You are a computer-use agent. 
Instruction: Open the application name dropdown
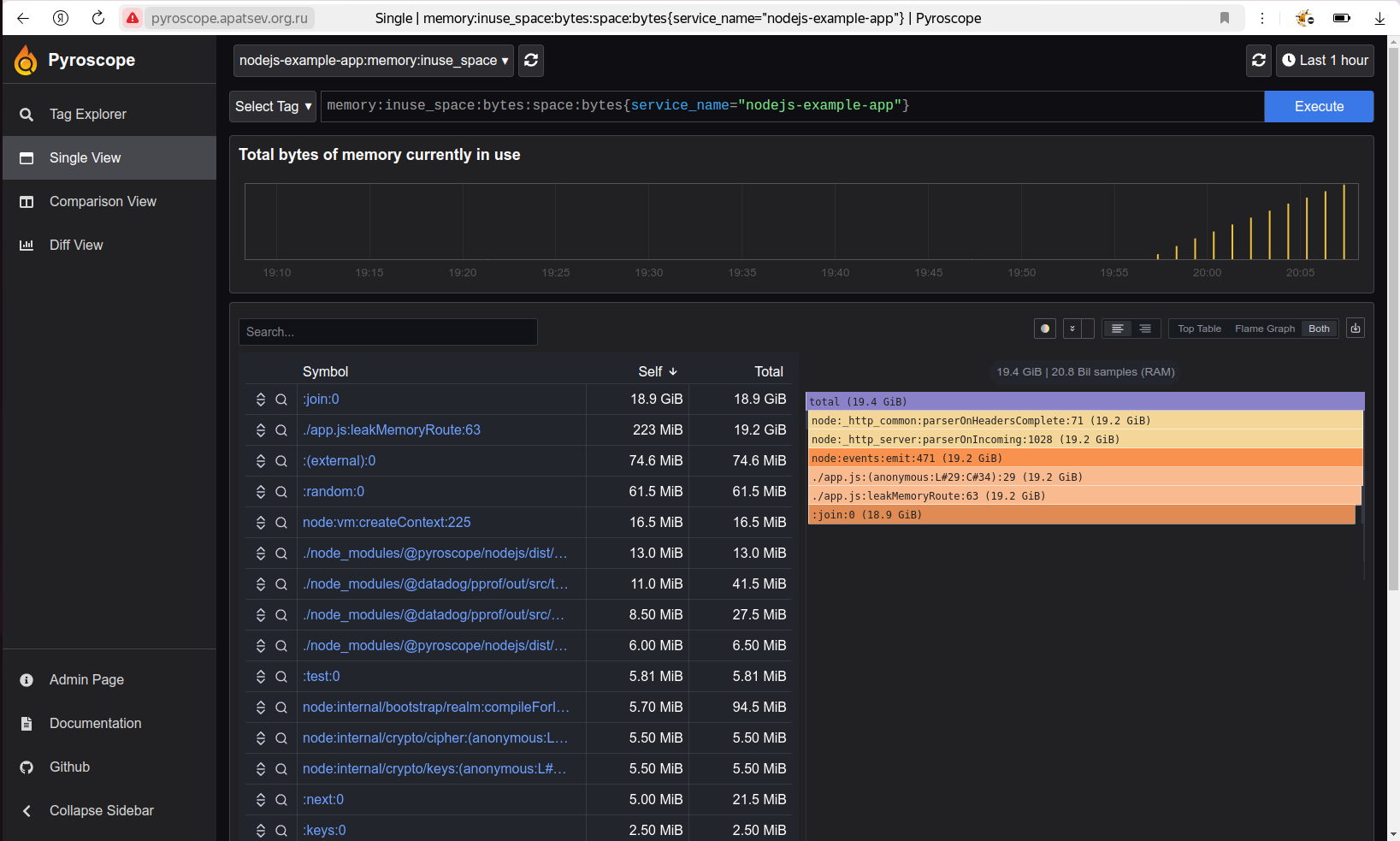pos(374,60)
